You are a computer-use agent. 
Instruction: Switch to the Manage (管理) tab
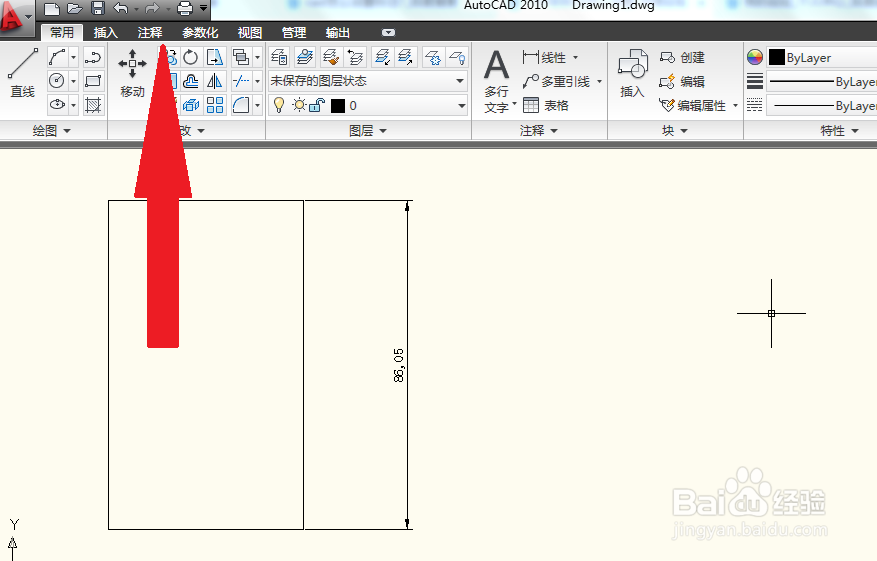[294, 32]
